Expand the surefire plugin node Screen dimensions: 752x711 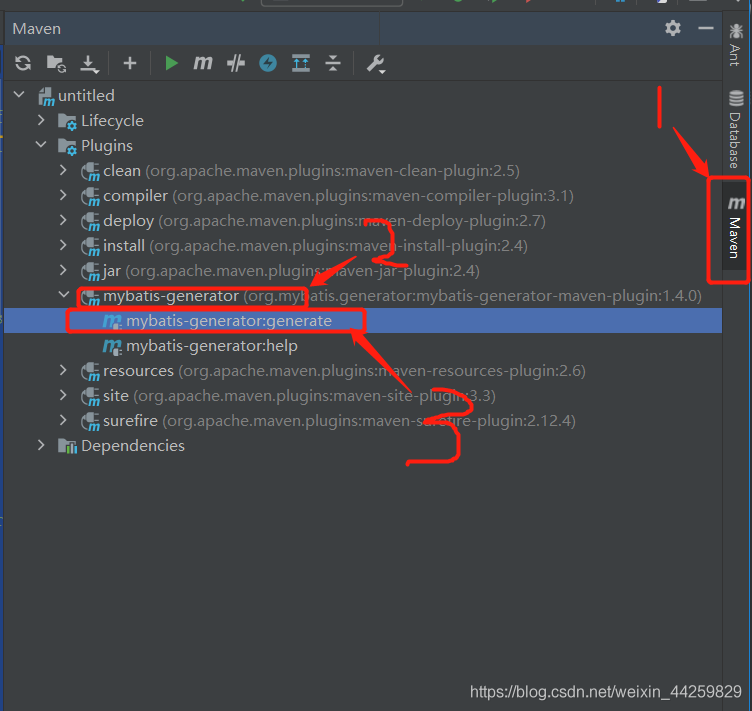(x=63, y=420)
